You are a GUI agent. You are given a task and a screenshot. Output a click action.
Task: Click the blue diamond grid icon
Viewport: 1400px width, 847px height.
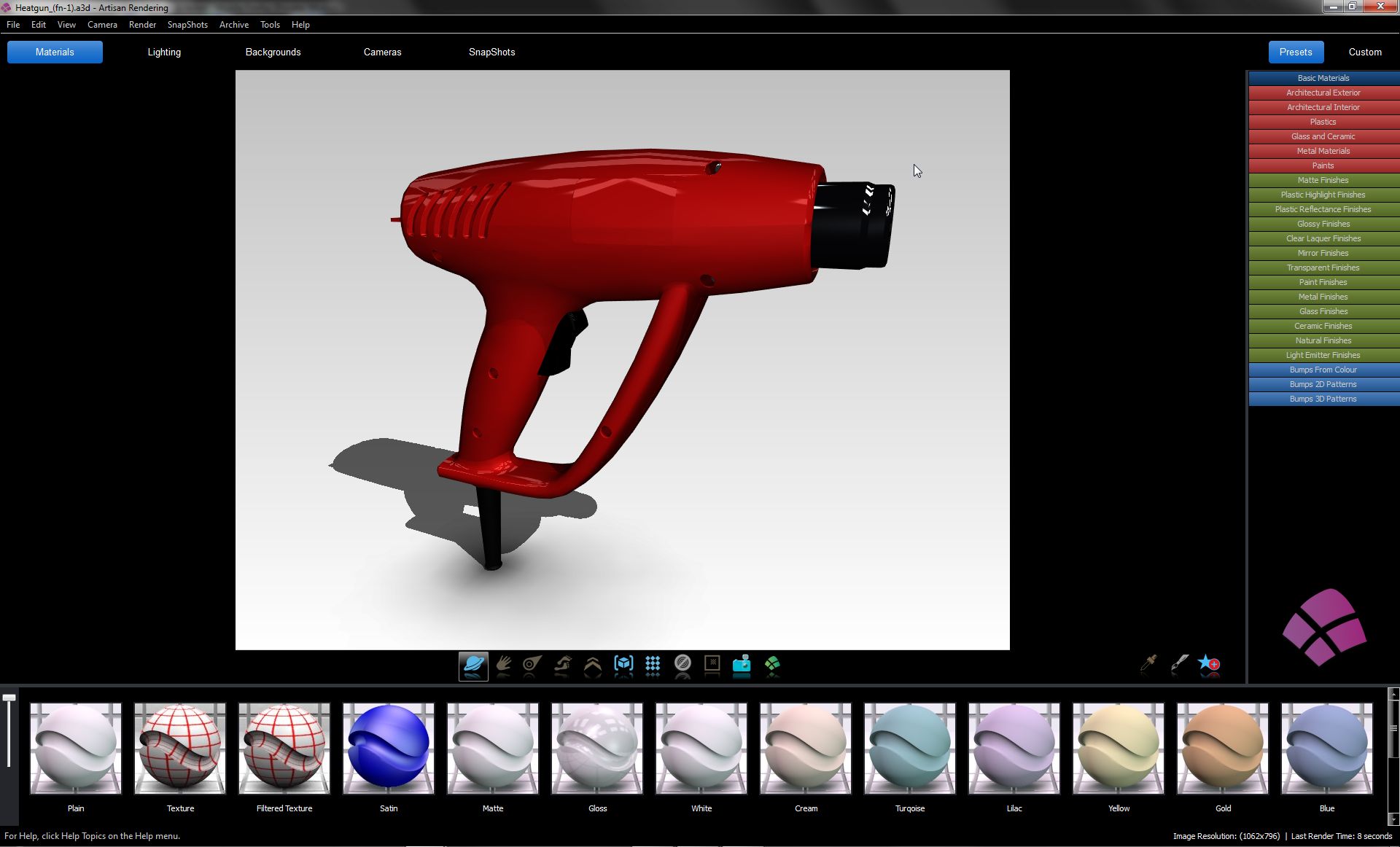[653, 665]
